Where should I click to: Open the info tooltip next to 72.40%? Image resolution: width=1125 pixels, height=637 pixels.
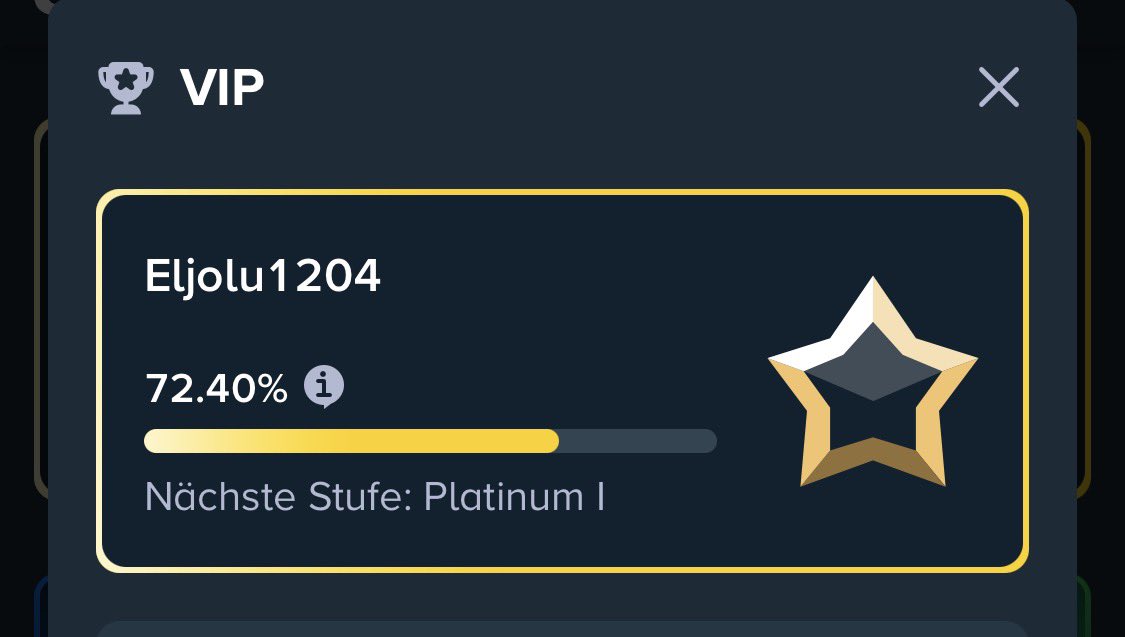[x=324, y=387]
